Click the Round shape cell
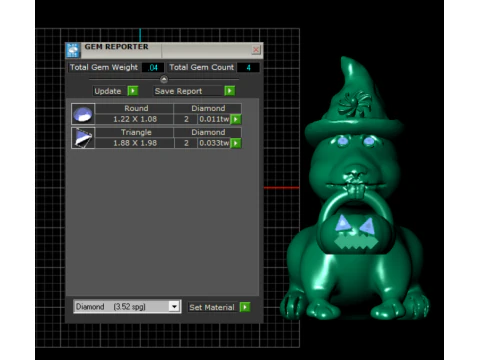Screen dimensions: 480x360 (136, 108)
